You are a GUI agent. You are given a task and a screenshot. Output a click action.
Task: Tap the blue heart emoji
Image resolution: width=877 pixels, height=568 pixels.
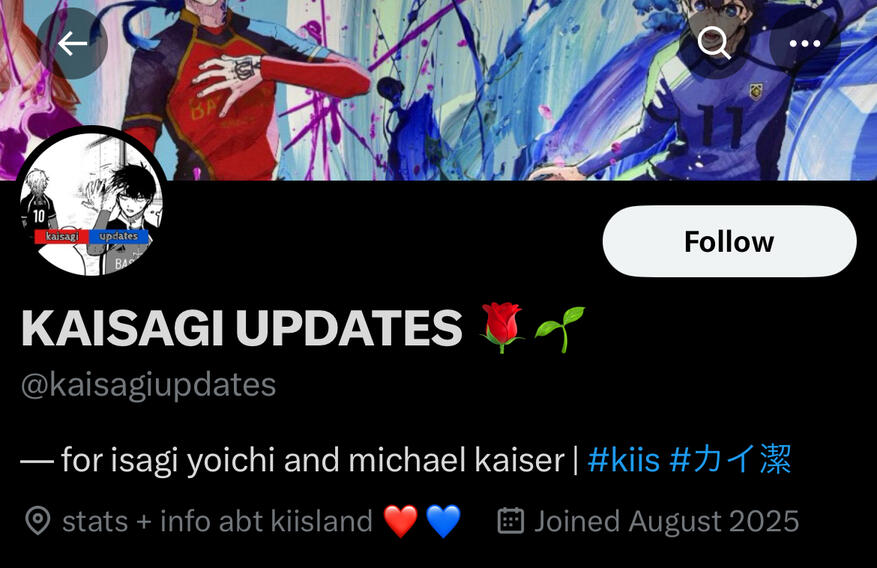pos(444,521)
